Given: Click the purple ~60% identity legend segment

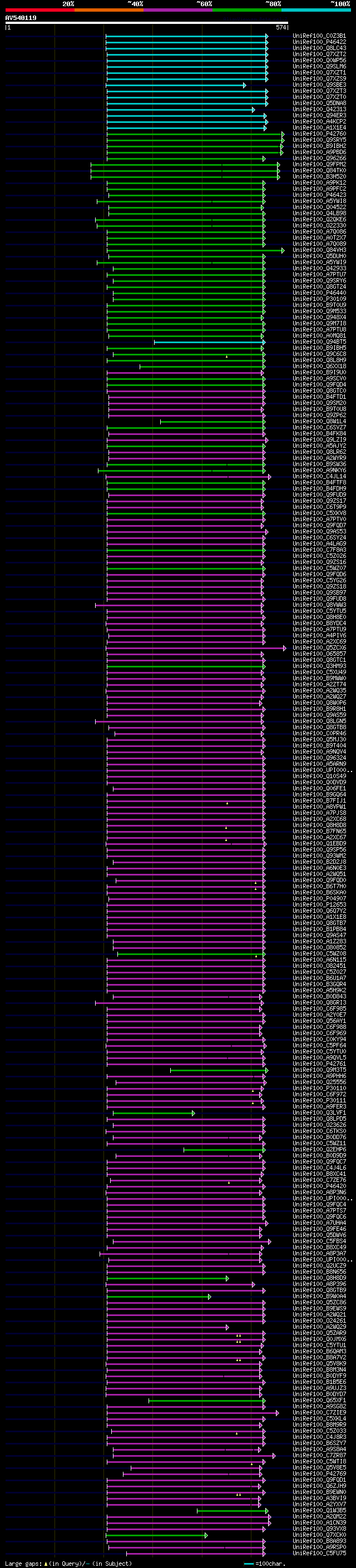Looking at the screenshot, I should coord(179,10).
